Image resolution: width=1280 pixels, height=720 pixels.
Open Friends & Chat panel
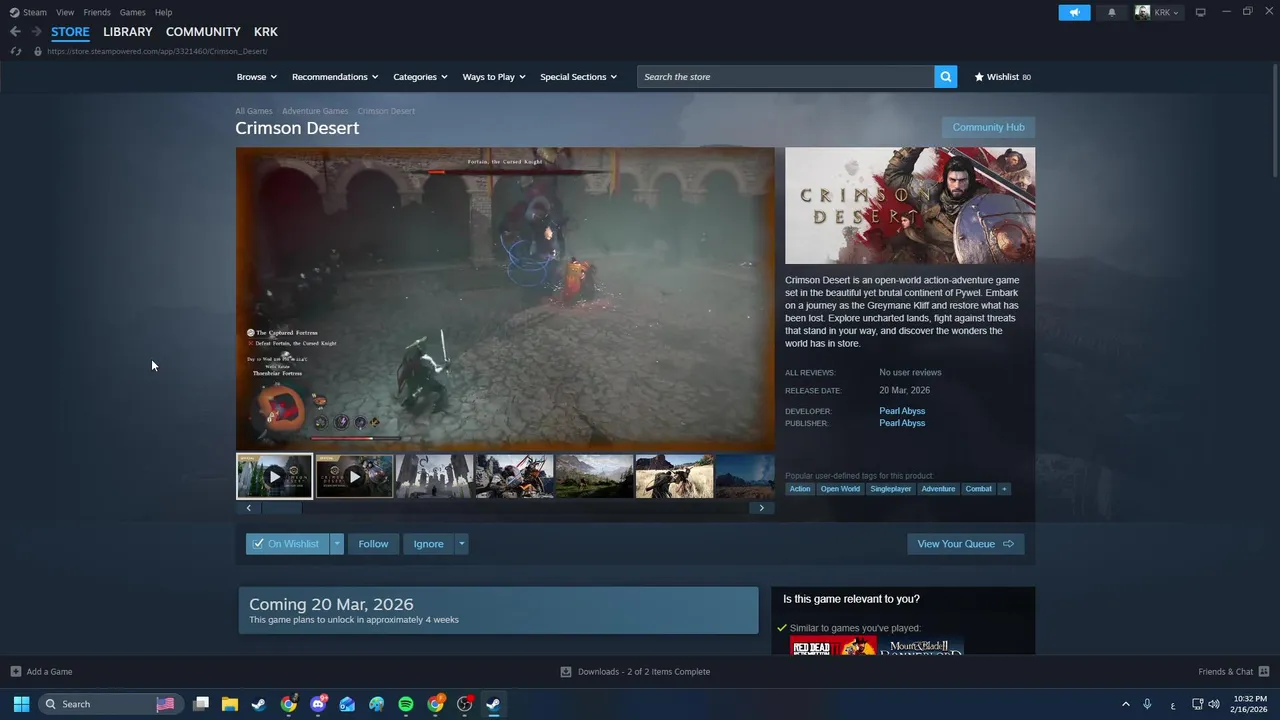tap(1234, 672)
